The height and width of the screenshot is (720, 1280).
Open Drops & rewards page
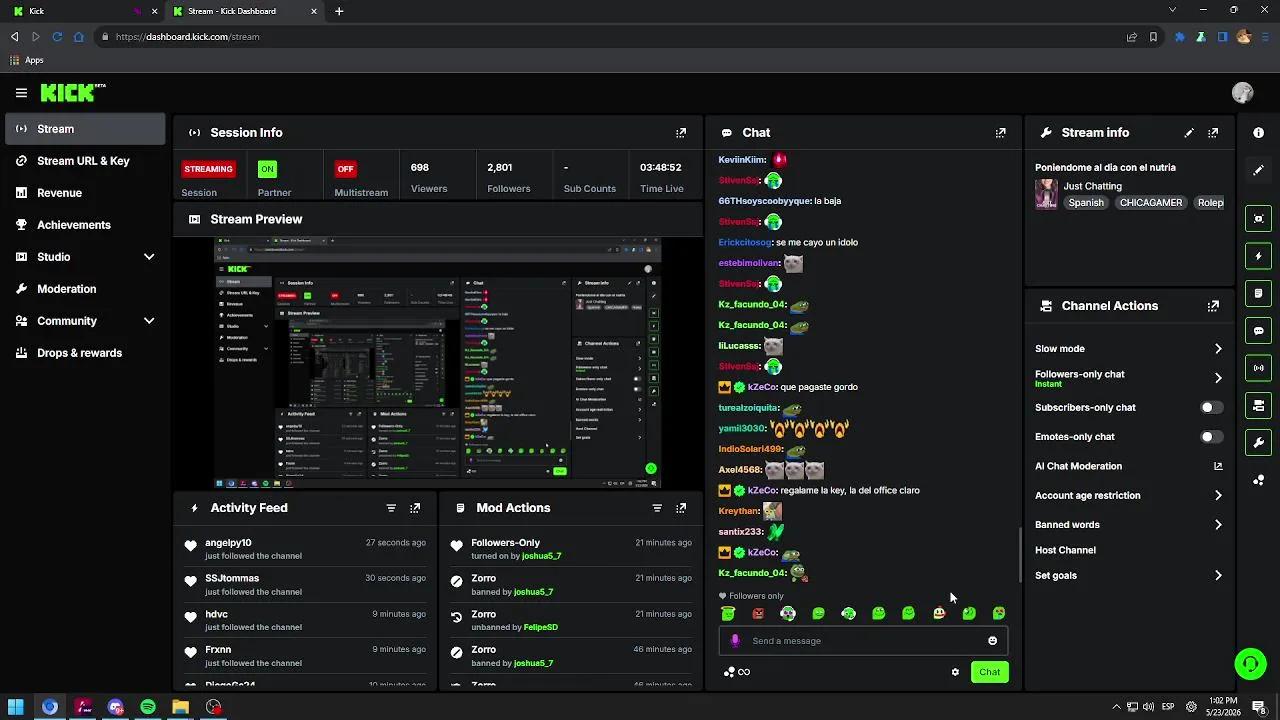(85, 353)
